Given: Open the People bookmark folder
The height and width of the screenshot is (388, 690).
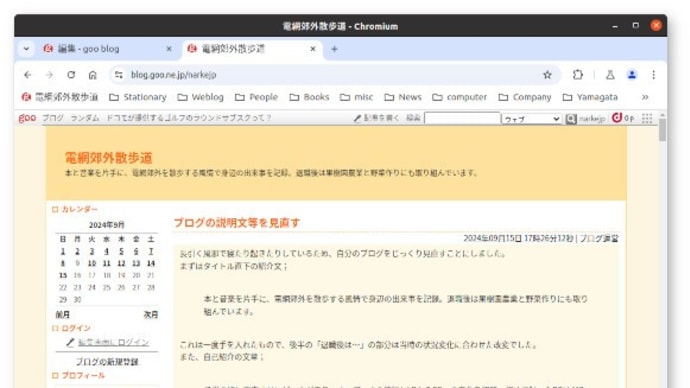Looking at the screenshot, I should tap(257, 97).
